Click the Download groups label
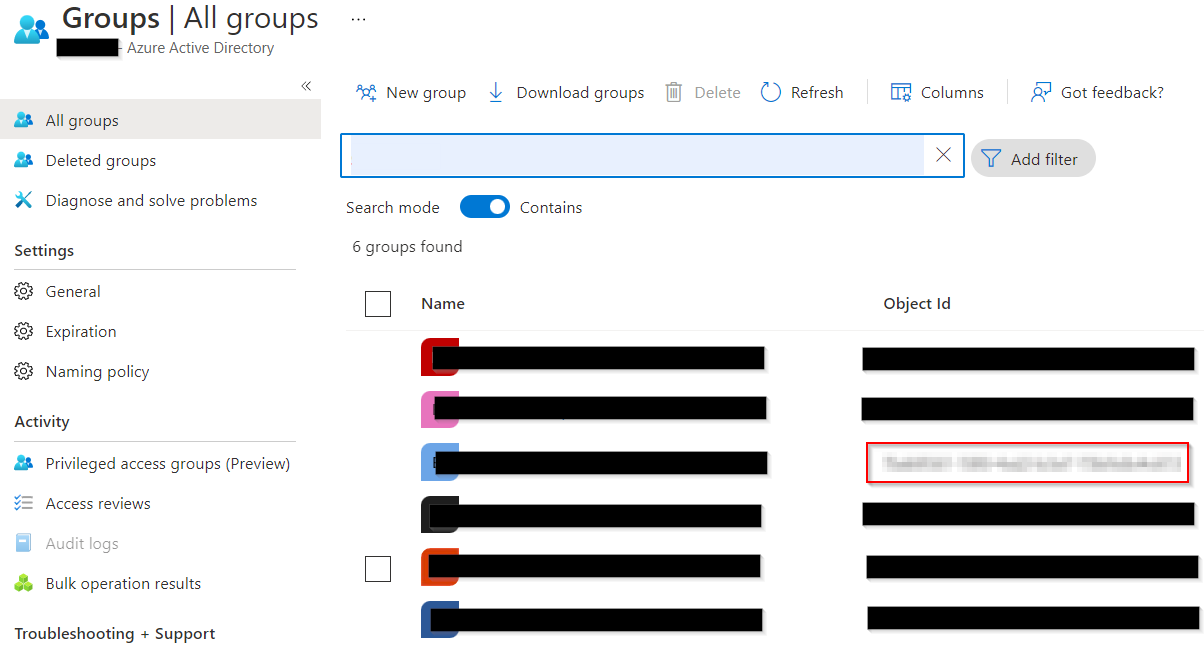 (580, 92)
